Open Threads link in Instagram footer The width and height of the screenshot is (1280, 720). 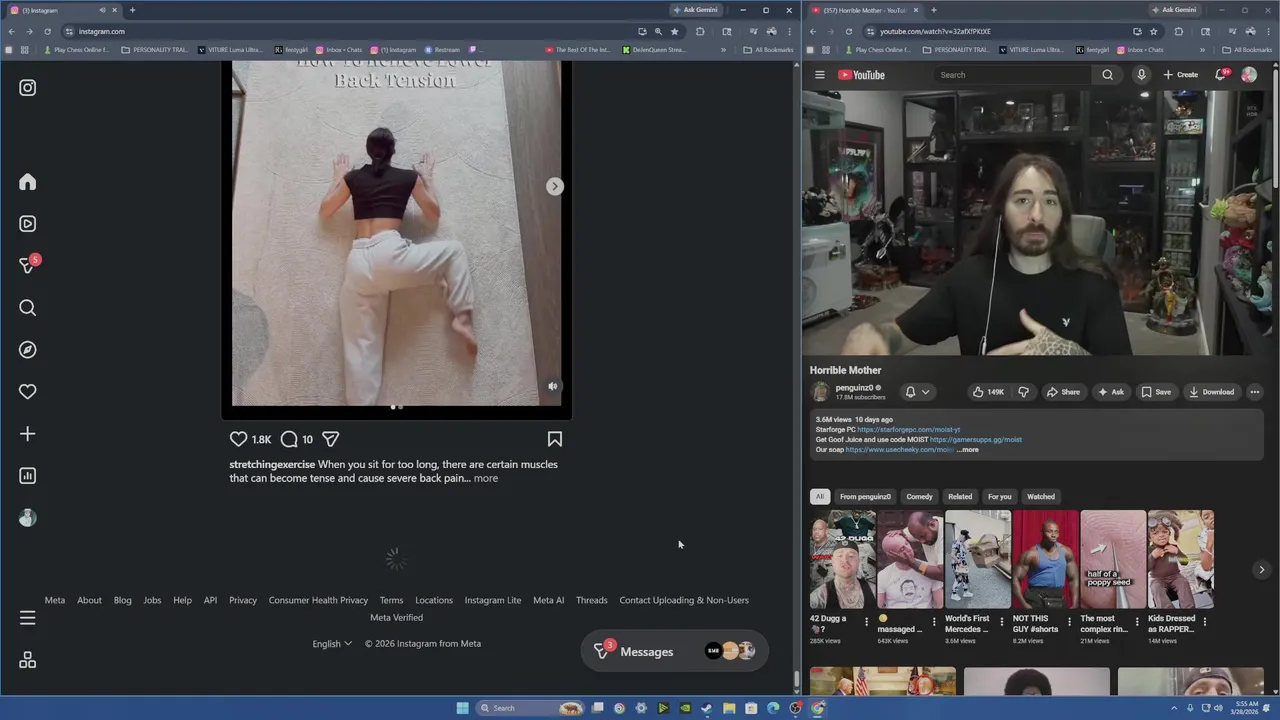591,600
